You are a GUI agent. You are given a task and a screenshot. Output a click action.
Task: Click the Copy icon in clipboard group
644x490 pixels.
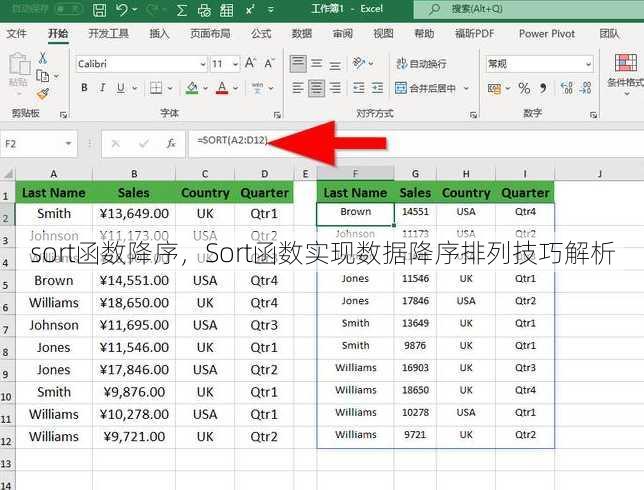43,76
